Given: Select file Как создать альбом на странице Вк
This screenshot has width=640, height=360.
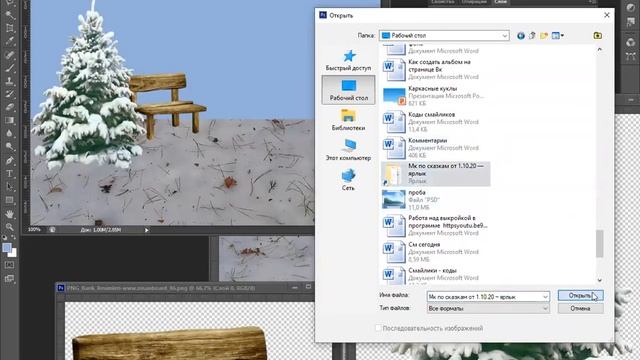Looking at the screenshot, I should tap(436, 69).
